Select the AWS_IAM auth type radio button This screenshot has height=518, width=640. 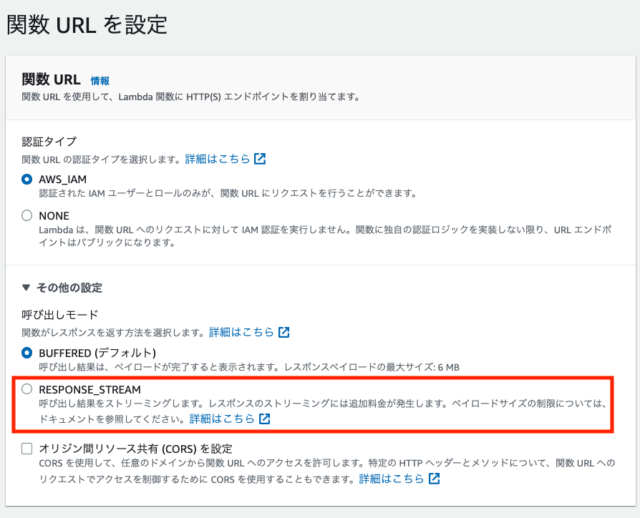(27, 179)
